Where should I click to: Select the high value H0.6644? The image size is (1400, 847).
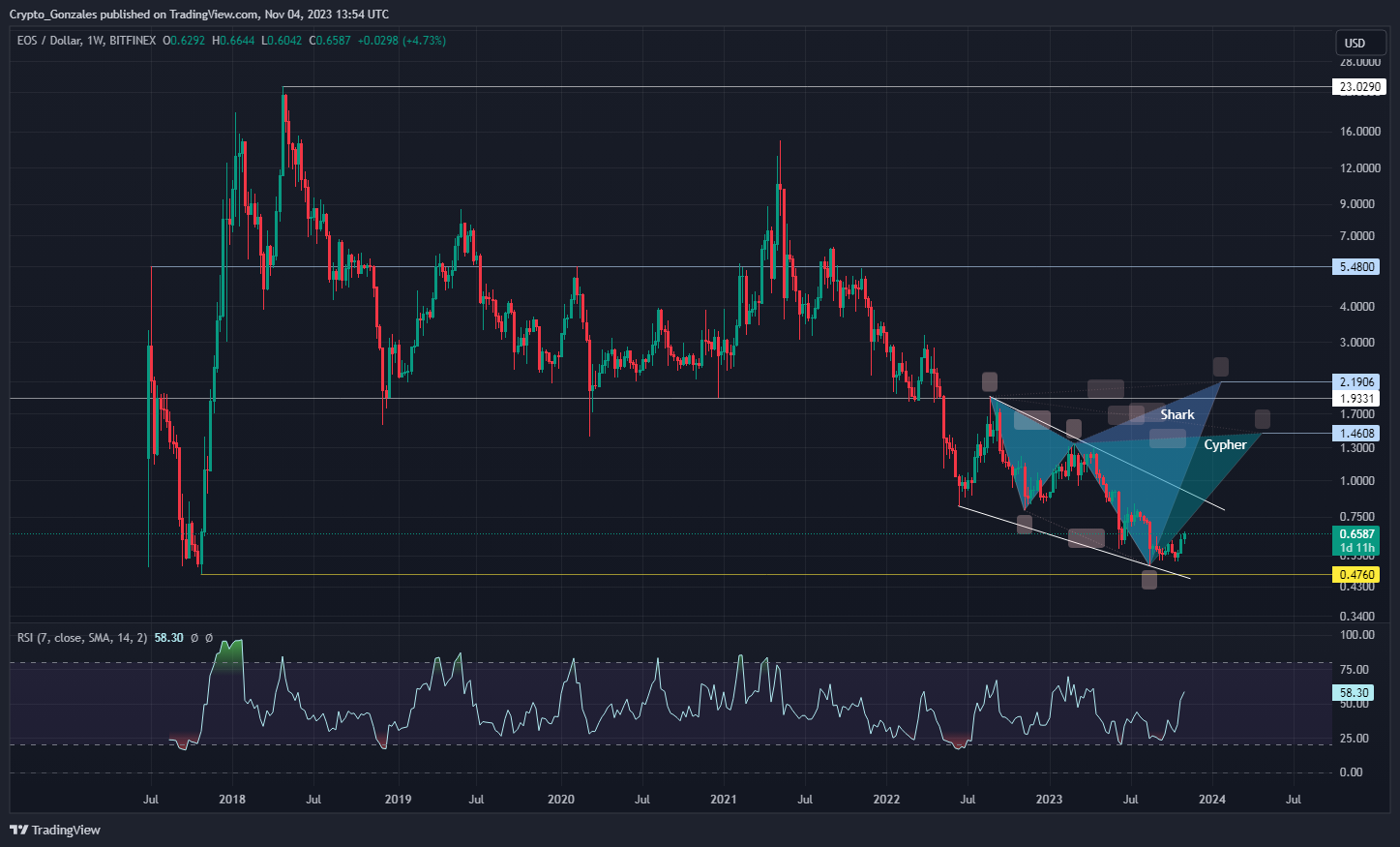pos(233,41)
